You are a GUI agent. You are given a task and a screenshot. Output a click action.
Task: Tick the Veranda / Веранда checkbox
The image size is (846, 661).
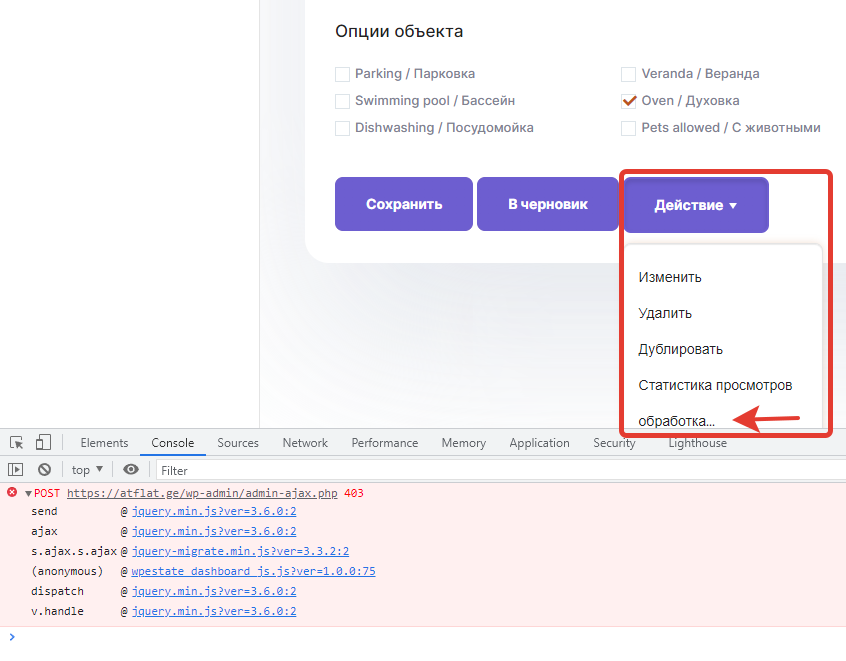click(x=628, y=74)
